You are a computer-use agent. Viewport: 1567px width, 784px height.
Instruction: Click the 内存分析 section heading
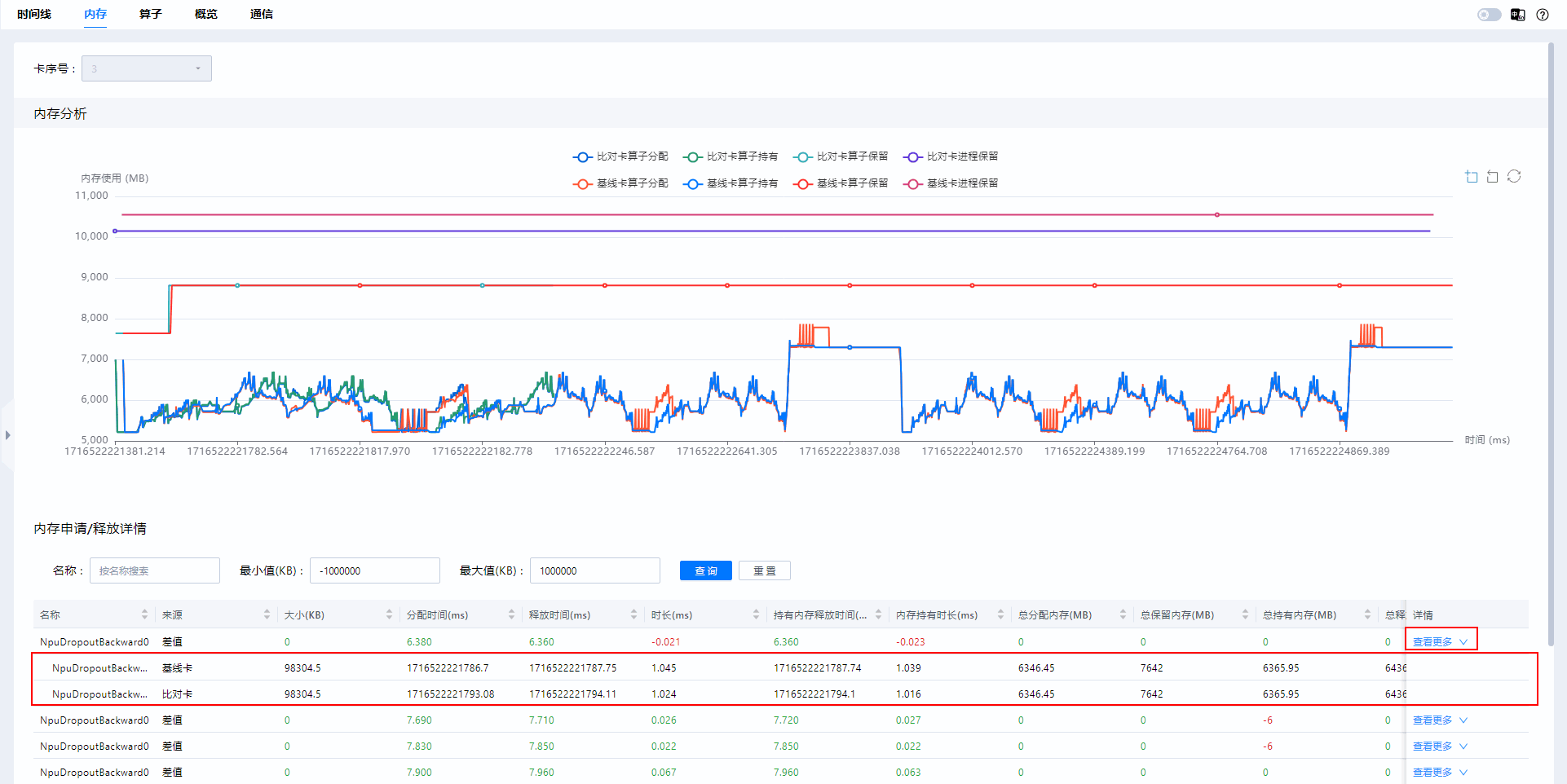coord(60,114)
